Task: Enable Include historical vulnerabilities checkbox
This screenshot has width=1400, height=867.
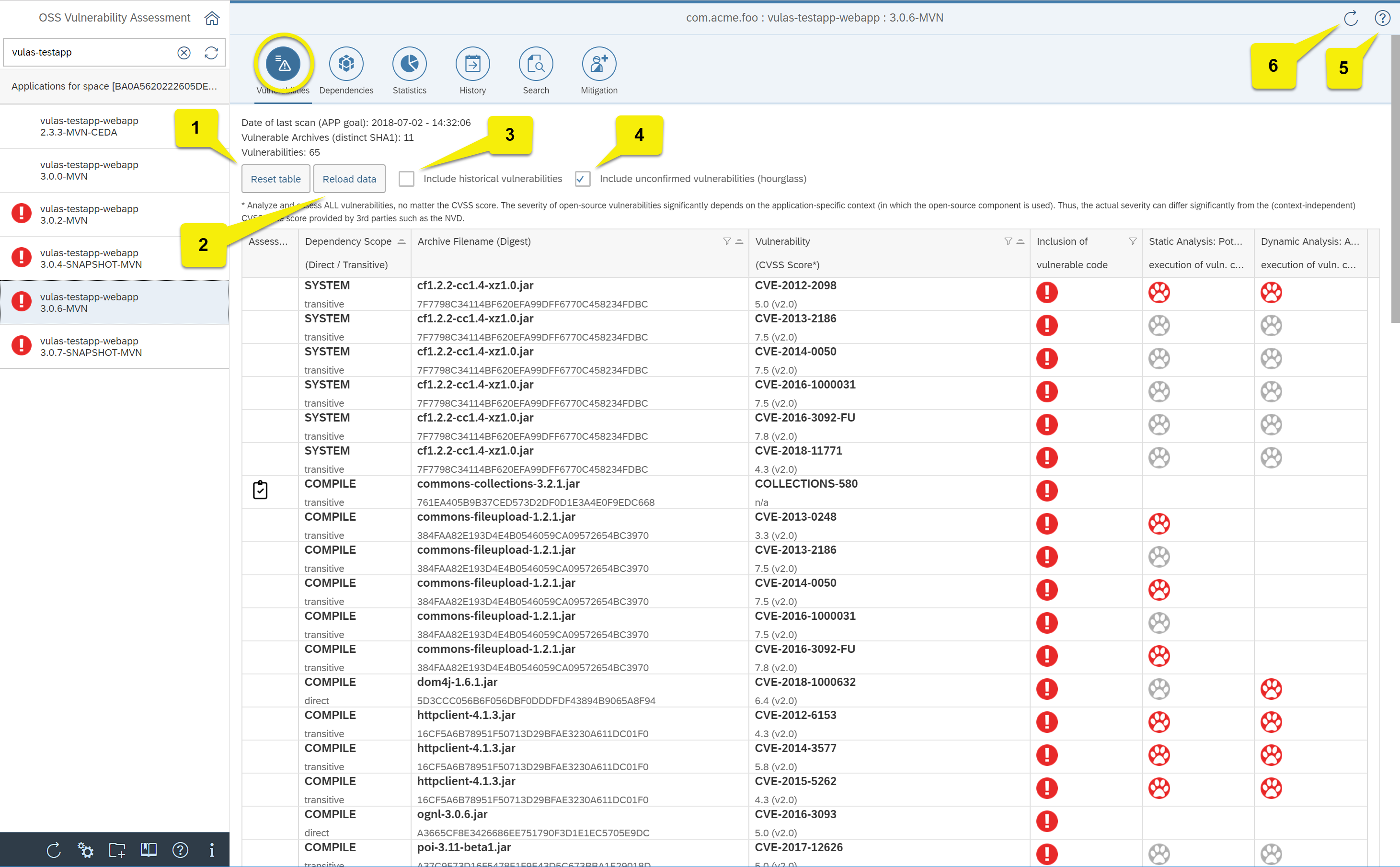Action: [x=406, y=179]
